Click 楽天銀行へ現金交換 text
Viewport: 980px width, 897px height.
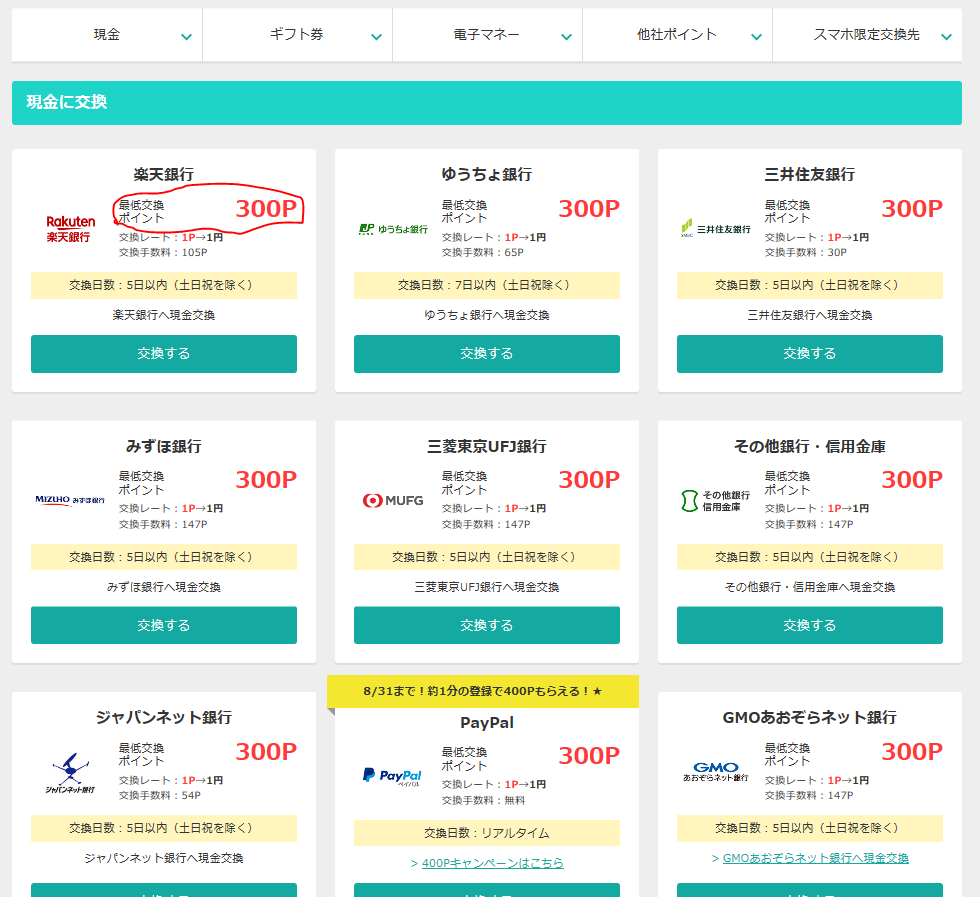pyautogui.click(x=164, y=315)
